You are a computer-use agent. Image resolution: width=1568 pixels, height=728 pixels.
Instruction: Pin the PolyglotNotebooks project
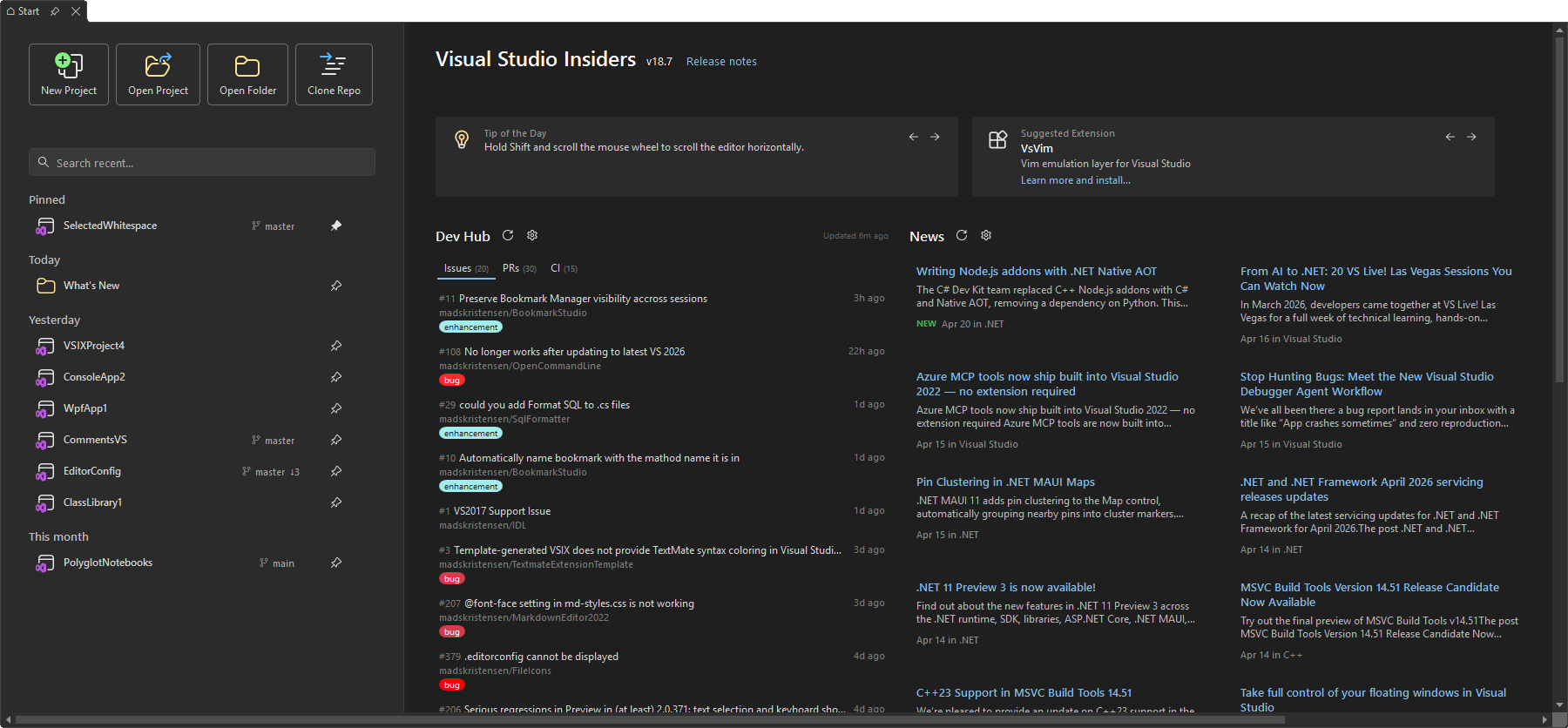click(x=336, y=563)
